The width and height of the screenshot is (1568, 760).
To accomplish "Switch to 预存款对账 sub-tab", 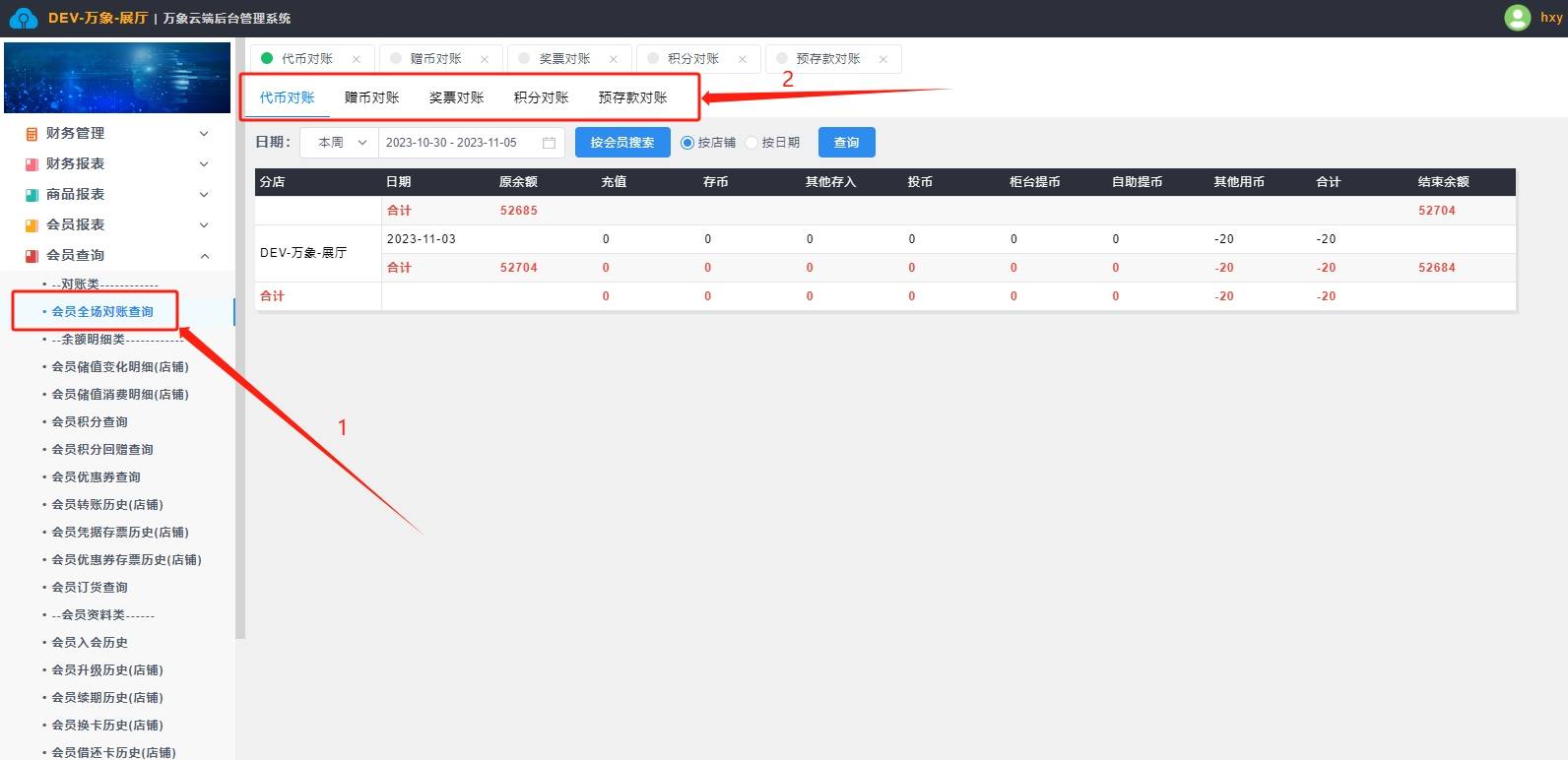I will 632,97.
